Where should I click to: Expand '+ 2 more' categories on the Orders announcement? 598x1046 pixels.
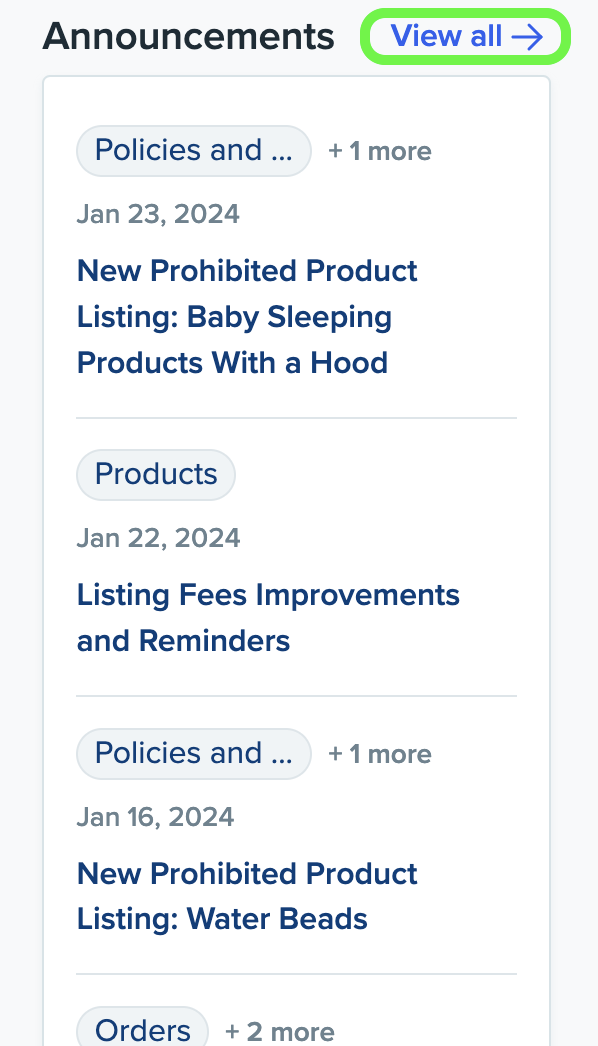pyautogui.click(x=279, y=1030)
